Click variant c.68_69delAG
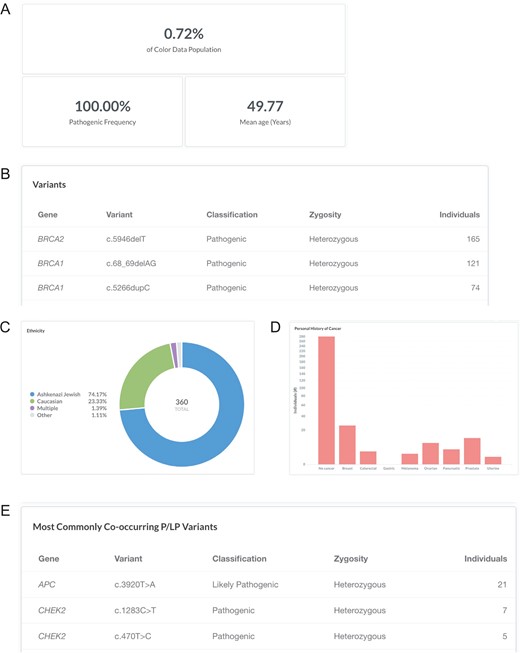This screenshot has height=653, width=520. click(131, 263)
